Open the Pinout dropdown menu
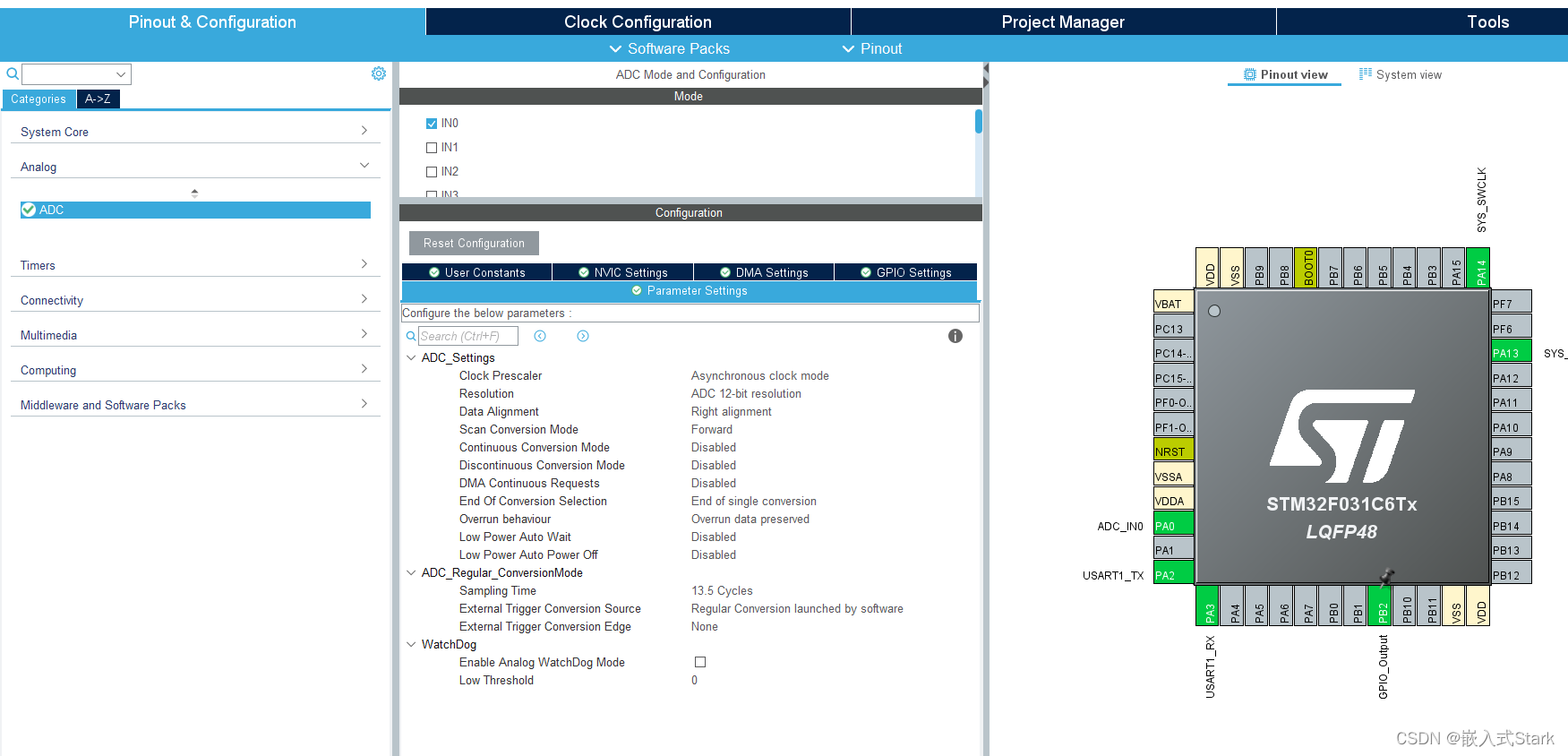Image resolution: width=1568 pixels, height=756 pixels. click(872, 48)
